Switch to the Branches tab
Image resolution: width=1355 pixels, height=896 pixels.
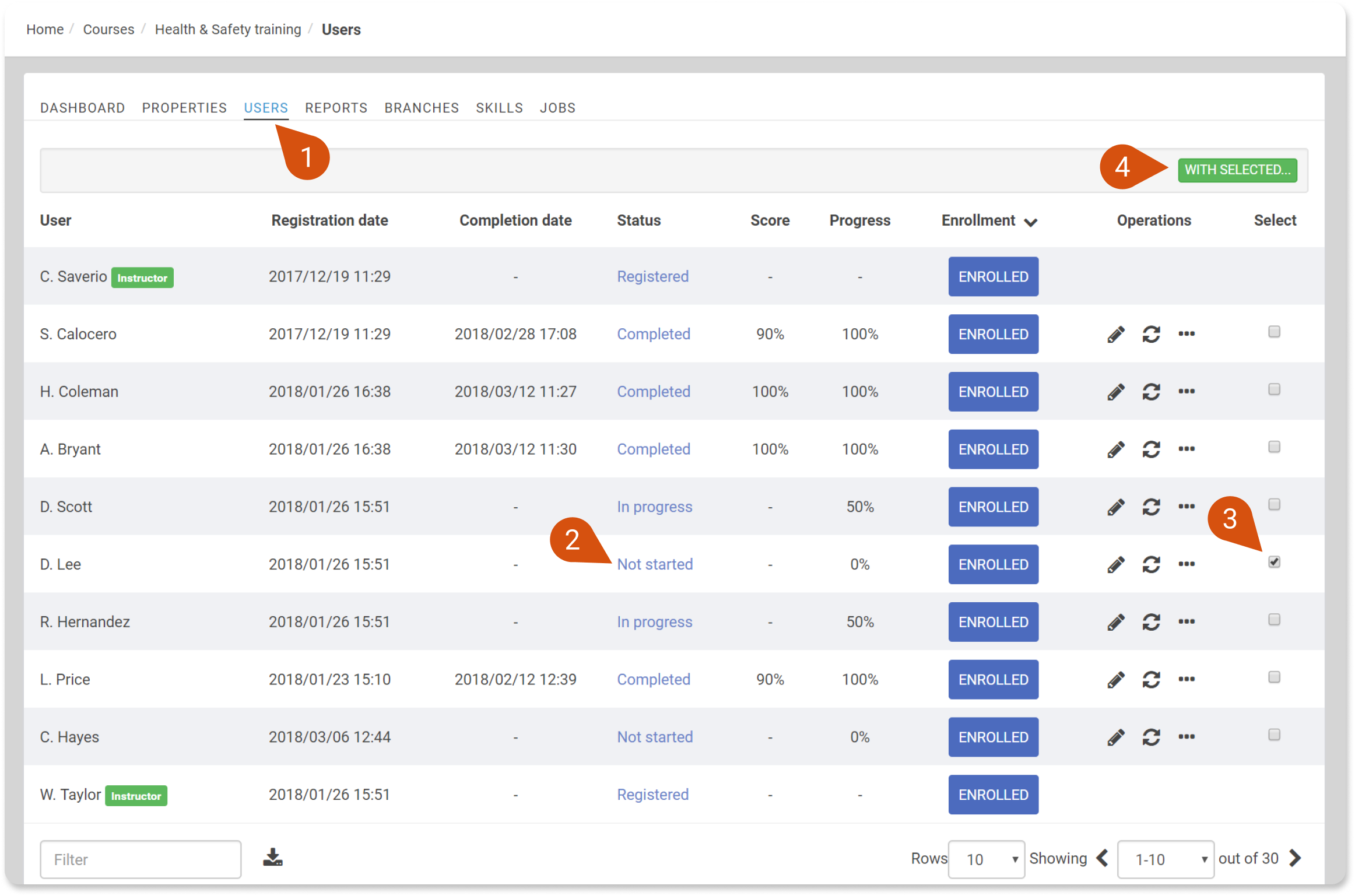tap(422, 108)
